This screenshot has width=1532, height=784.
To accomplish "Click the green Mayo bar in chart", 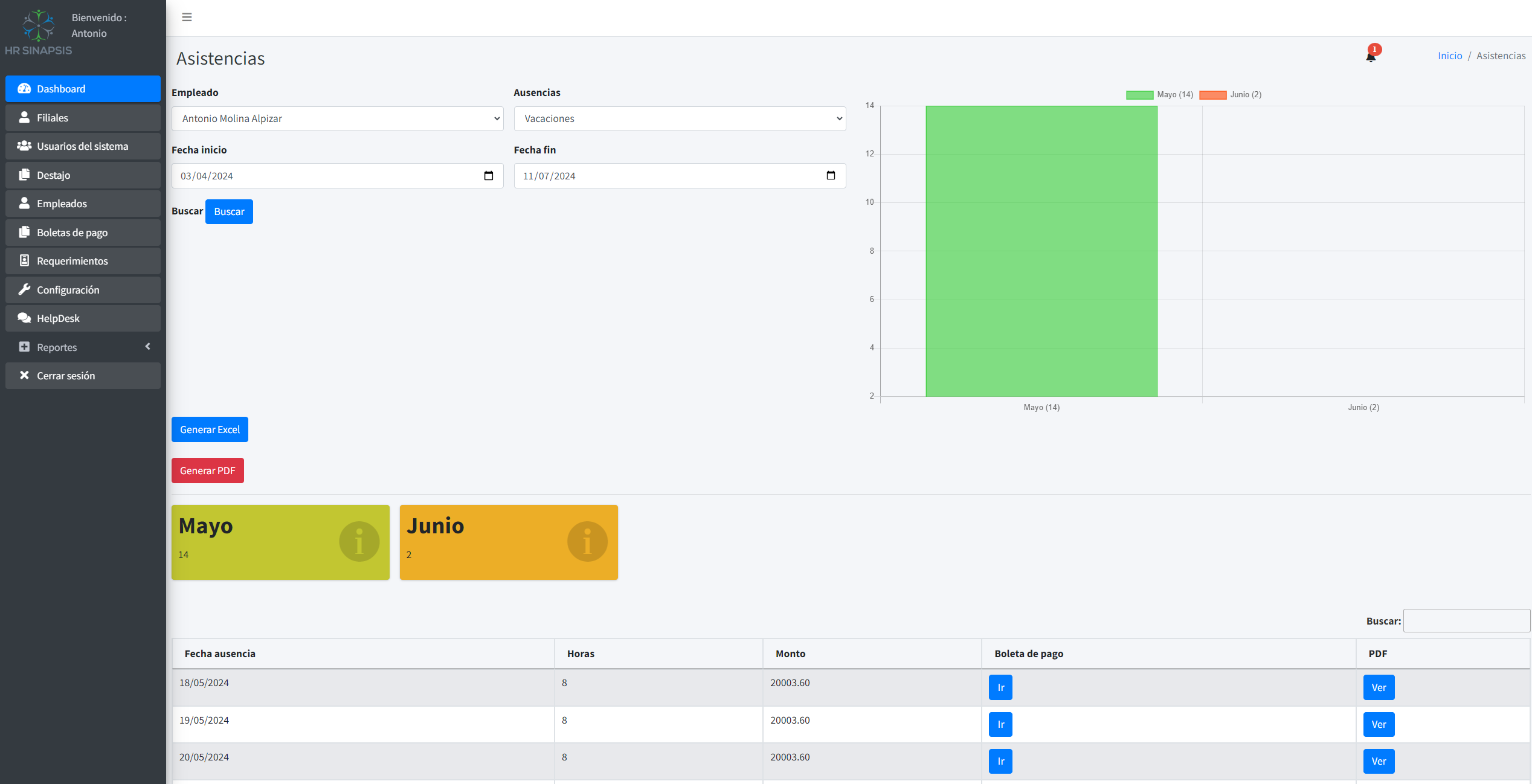I will pyautogui.click(x=1041, y=251).
